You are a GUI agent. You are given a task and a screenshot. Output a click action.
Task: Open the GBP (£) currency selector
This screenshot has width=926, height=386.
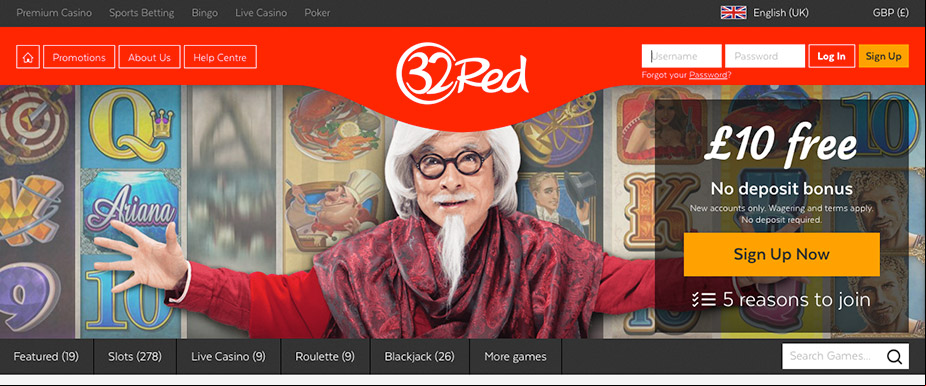(x=891, y=12)
